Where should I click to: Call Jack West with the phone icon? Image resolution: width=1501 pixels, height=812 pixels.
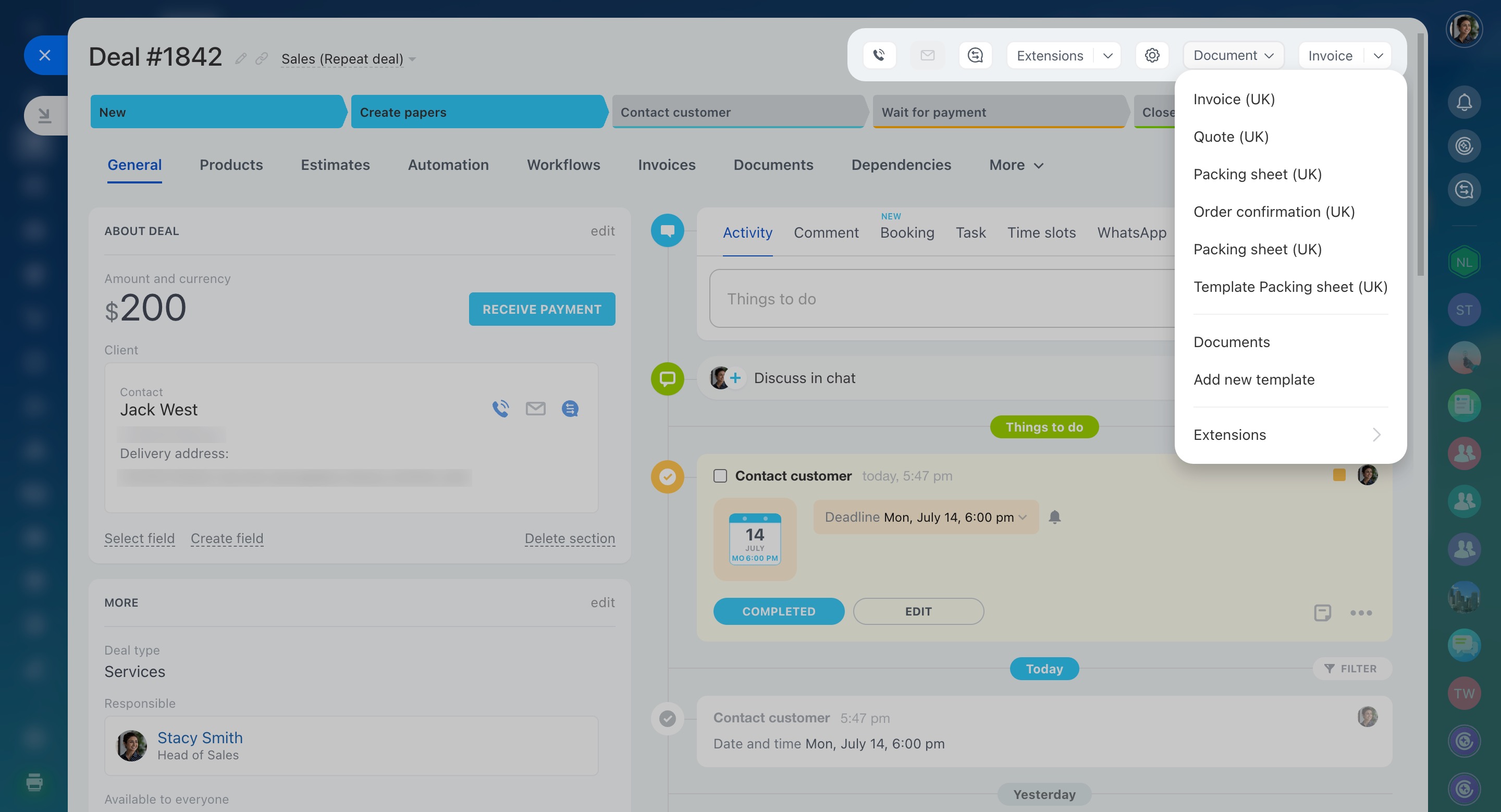pos(500,409)
